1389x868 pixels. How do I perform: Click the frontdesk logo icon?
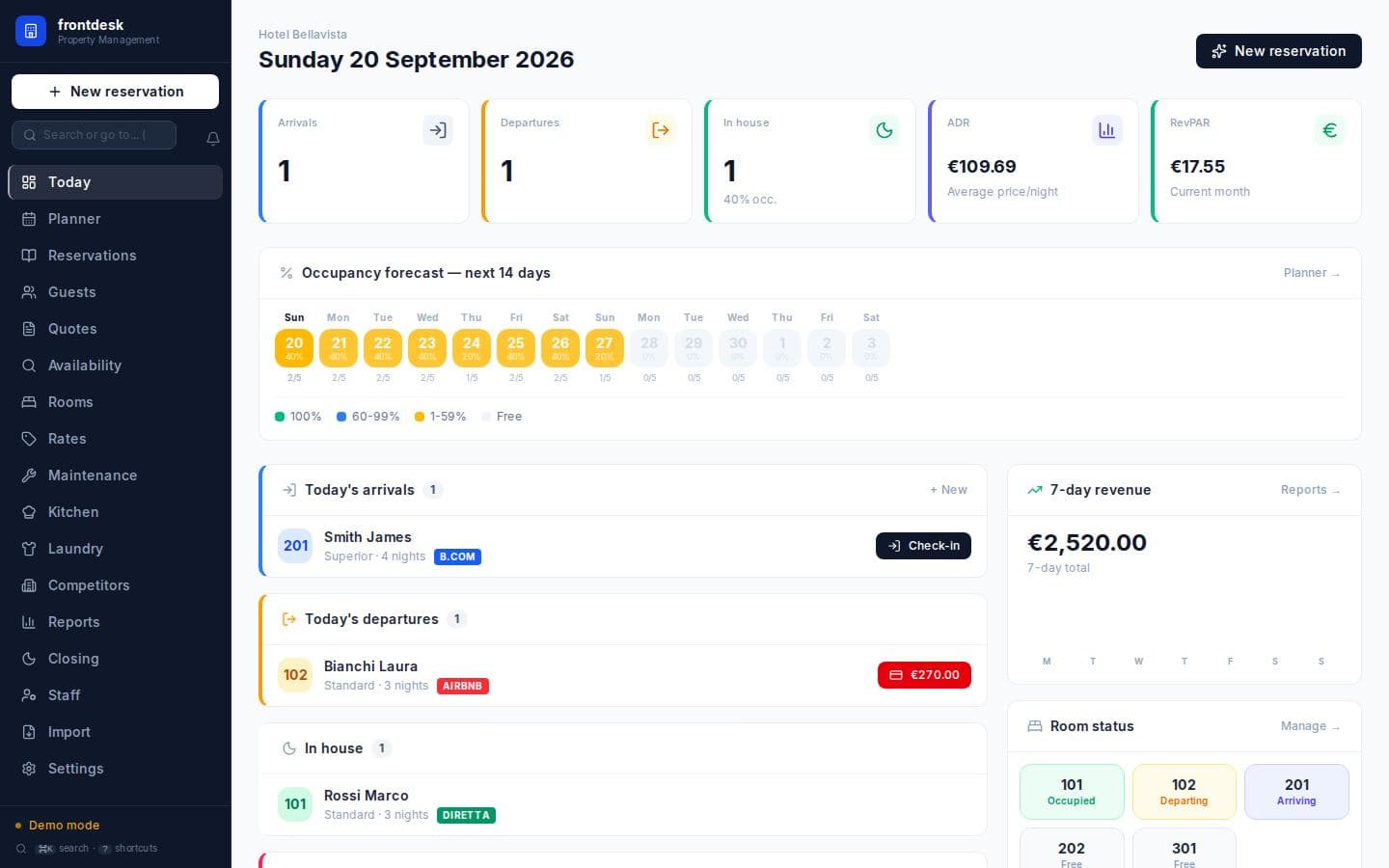click(x=31, y=31)
